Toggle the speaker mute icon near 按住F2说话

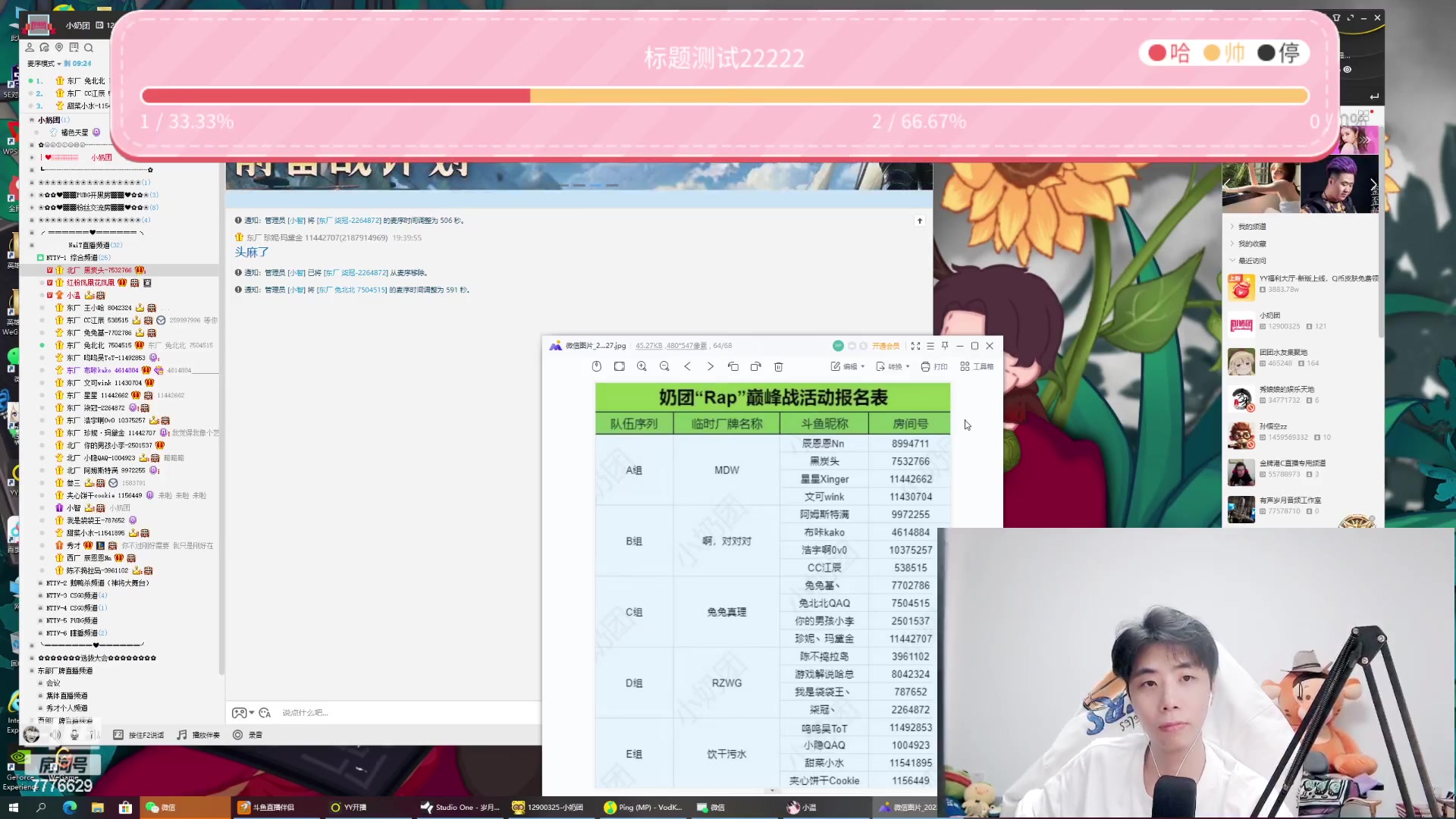[55, 734]
